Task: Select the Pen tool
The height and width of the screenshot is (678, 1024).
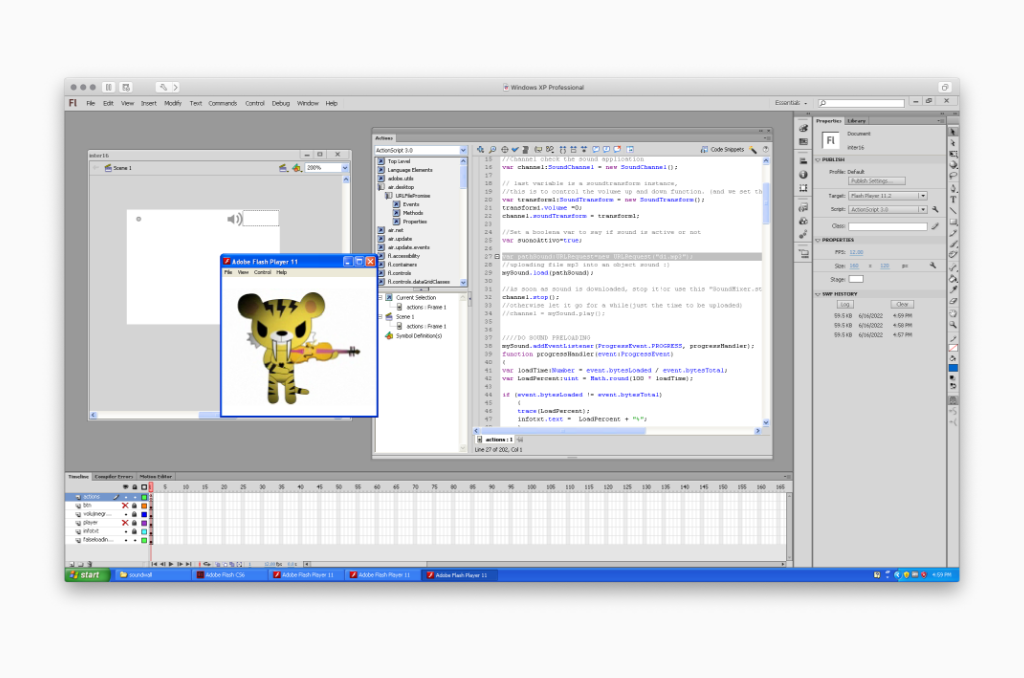Action: [x=953, y=187]
